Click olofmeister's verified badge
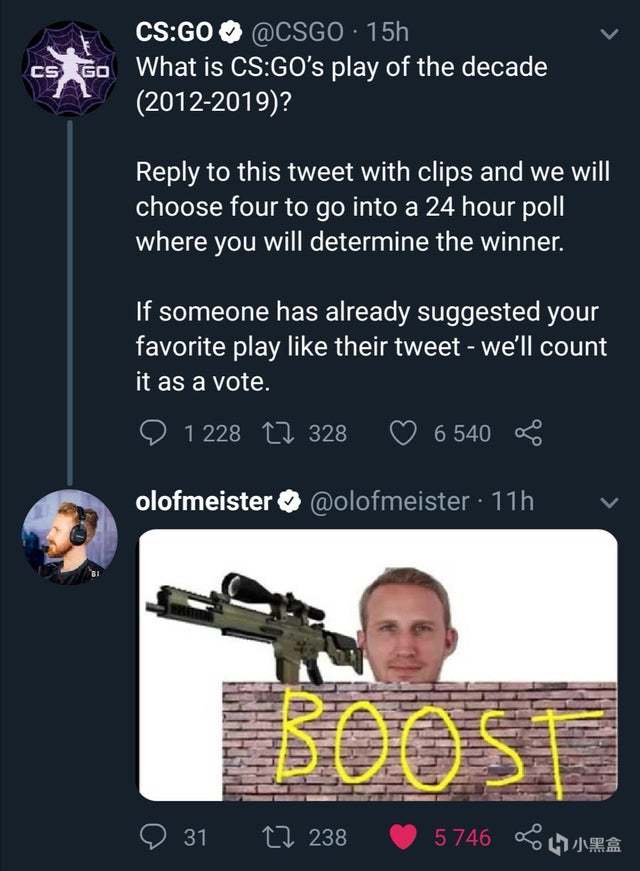 [290, 502]
